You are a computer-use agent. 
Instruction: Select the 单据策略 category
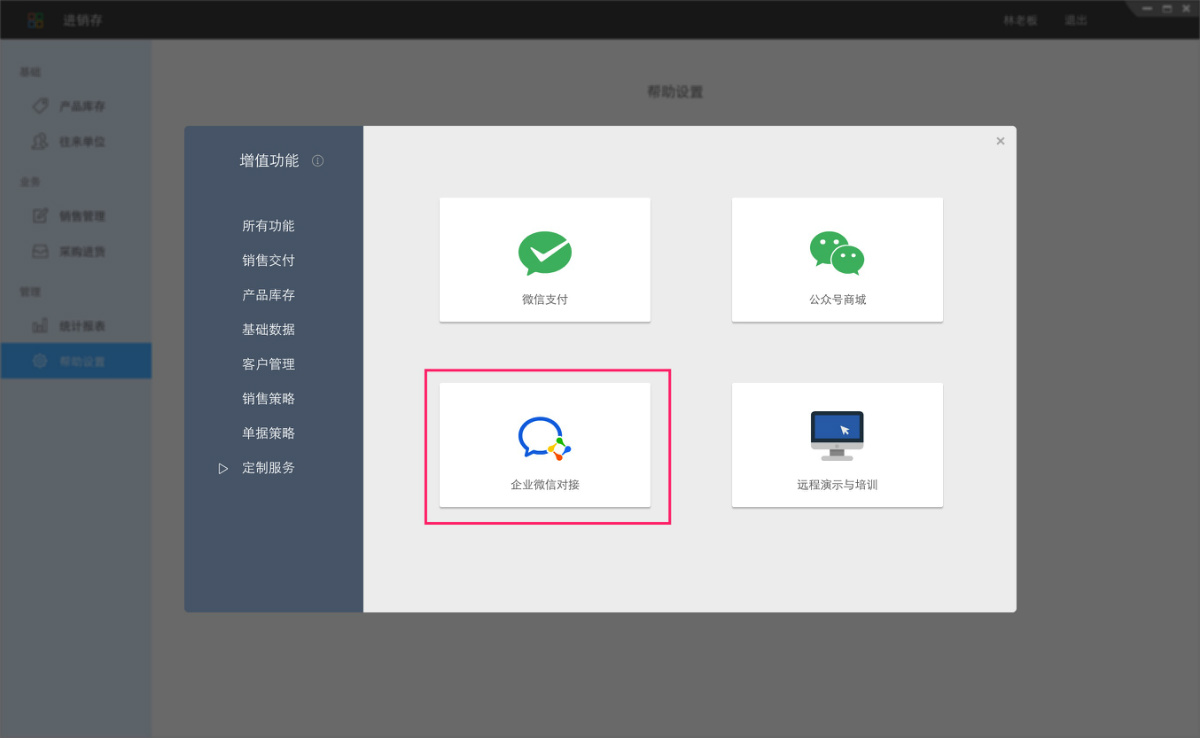(268, 433)
